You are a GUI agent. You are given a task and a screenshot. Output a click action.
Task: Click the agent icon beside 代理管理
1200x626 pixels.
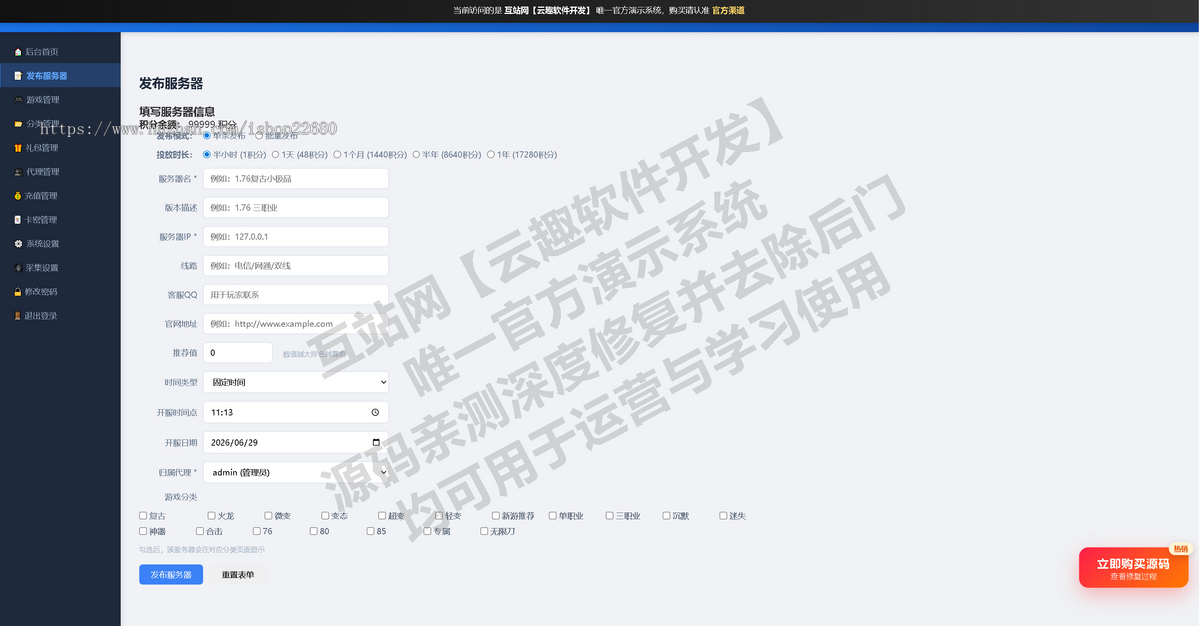pyautogui.click(x=18, y=172)
